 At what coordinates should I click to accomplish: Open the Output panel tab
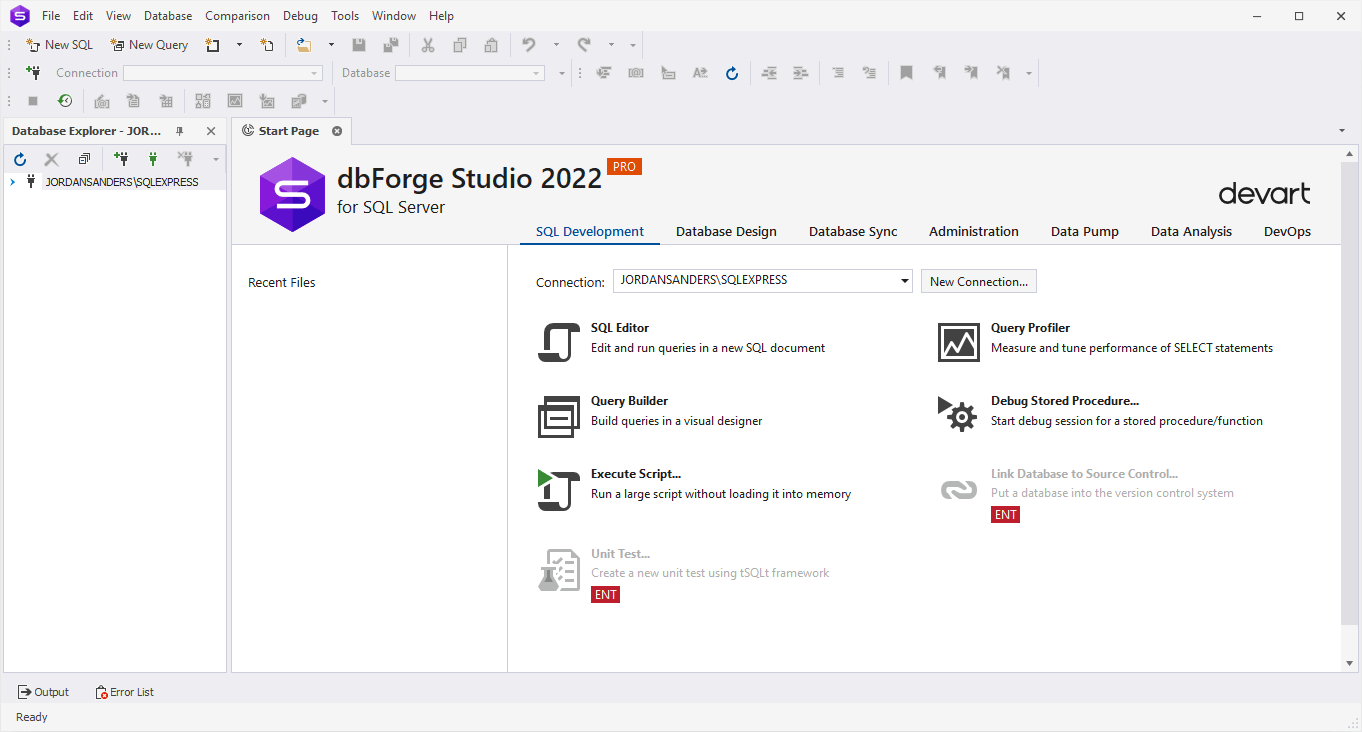point(44,692)
